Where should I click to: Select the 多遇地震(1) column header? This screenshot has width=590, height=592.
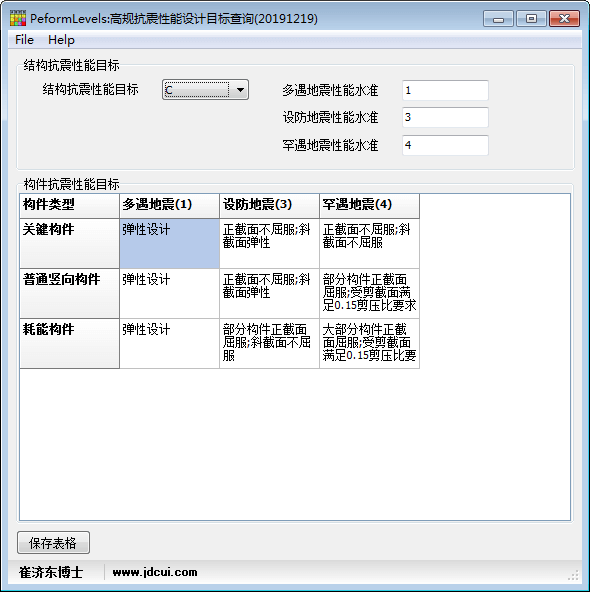click(169, 206)
